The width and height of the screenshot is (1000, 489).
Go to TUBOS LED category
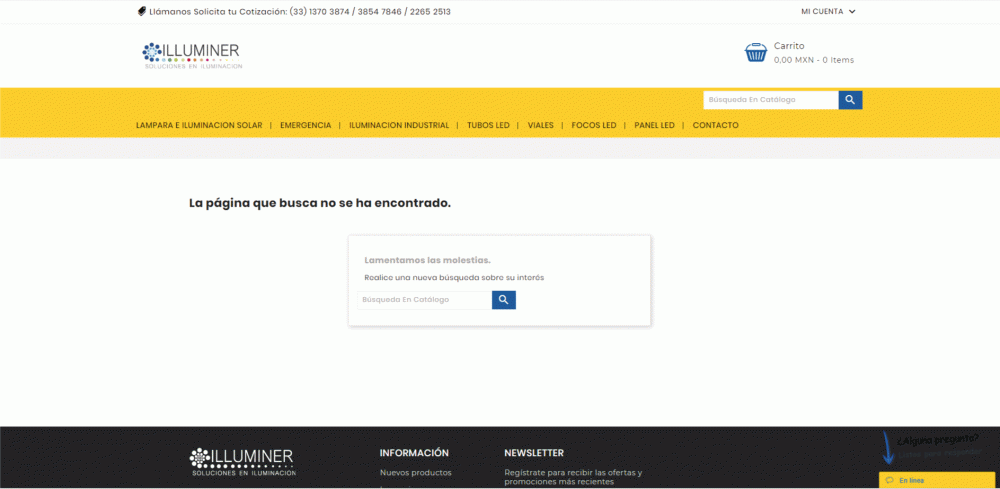[x=488, y=126]
